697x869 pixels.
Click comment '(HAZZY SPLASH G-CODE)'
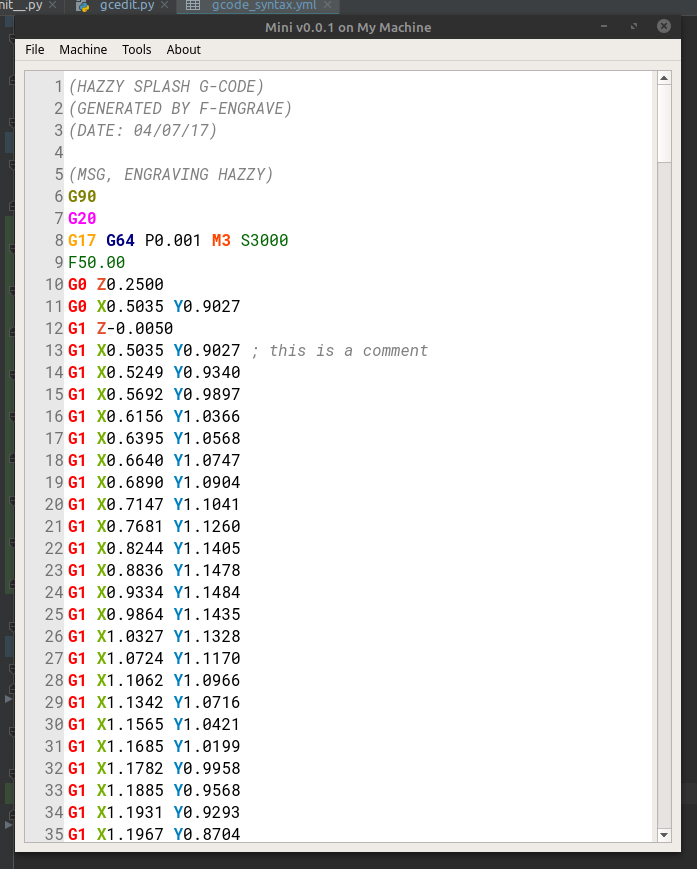coord(166,87)
